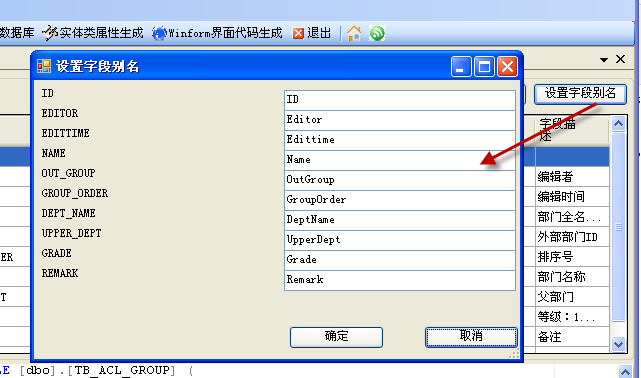This screenshot has height=378, width=641.
Task: Select the 部门全名 description cell
Action: (572, 217)
